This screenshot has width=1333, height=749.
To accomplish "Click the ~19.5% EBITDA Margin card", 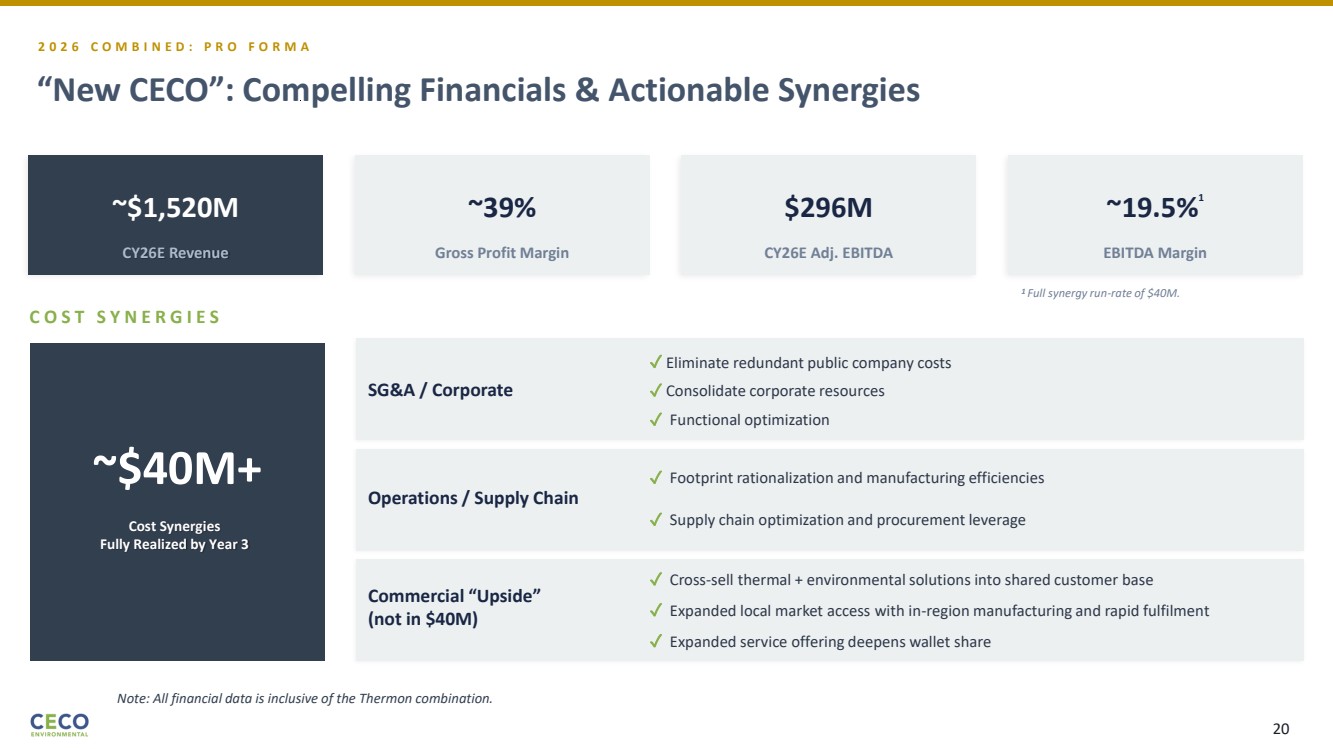I will [1154, 215].
